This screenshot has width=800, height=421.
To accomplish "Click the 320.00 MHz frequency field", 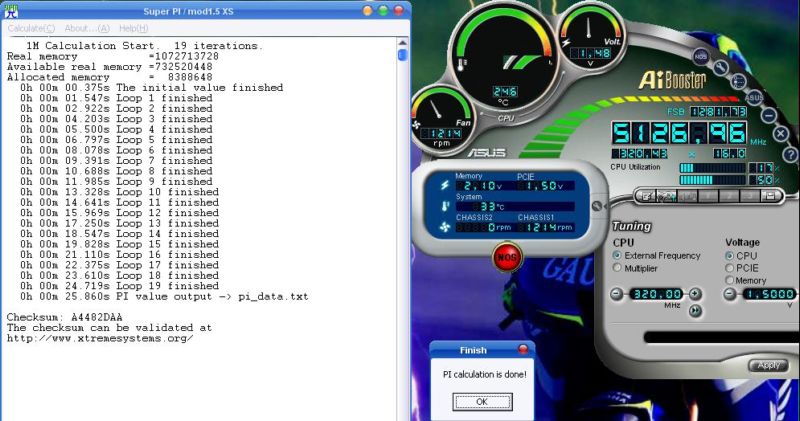I will 657,294.
